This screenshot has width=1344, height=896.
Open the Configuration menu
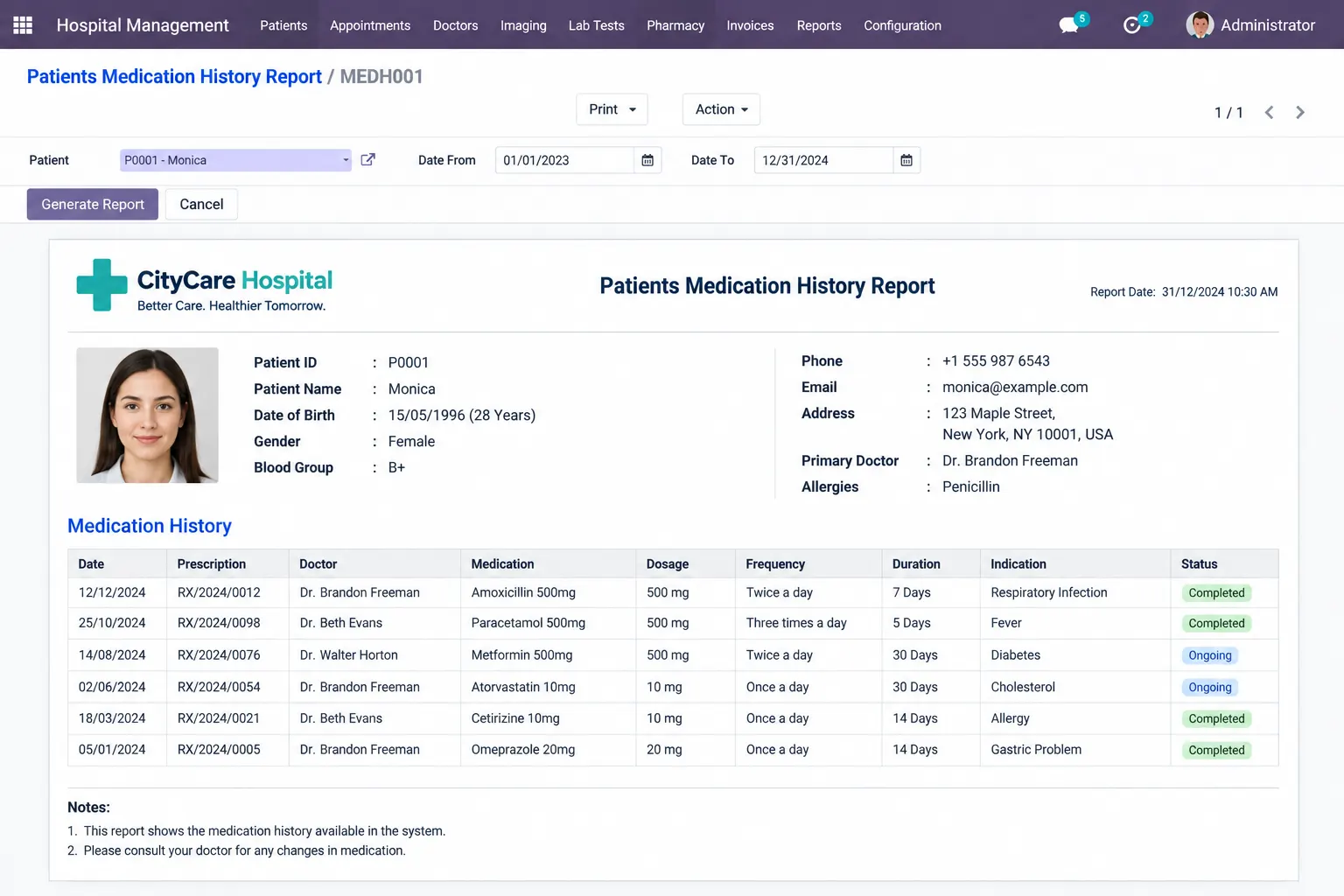pos(902,25)
